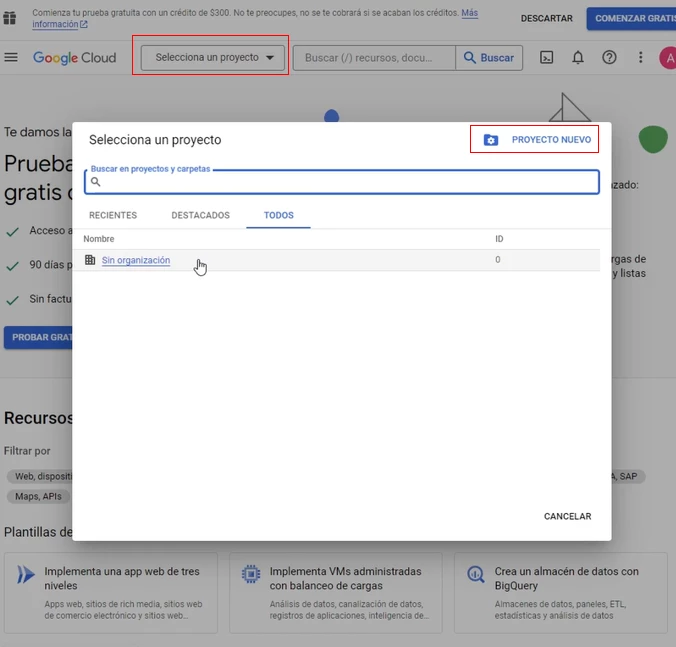Click DESCARTAR in the trial banner
This screenshot has width=676, height=647.
tap(547, 19)
